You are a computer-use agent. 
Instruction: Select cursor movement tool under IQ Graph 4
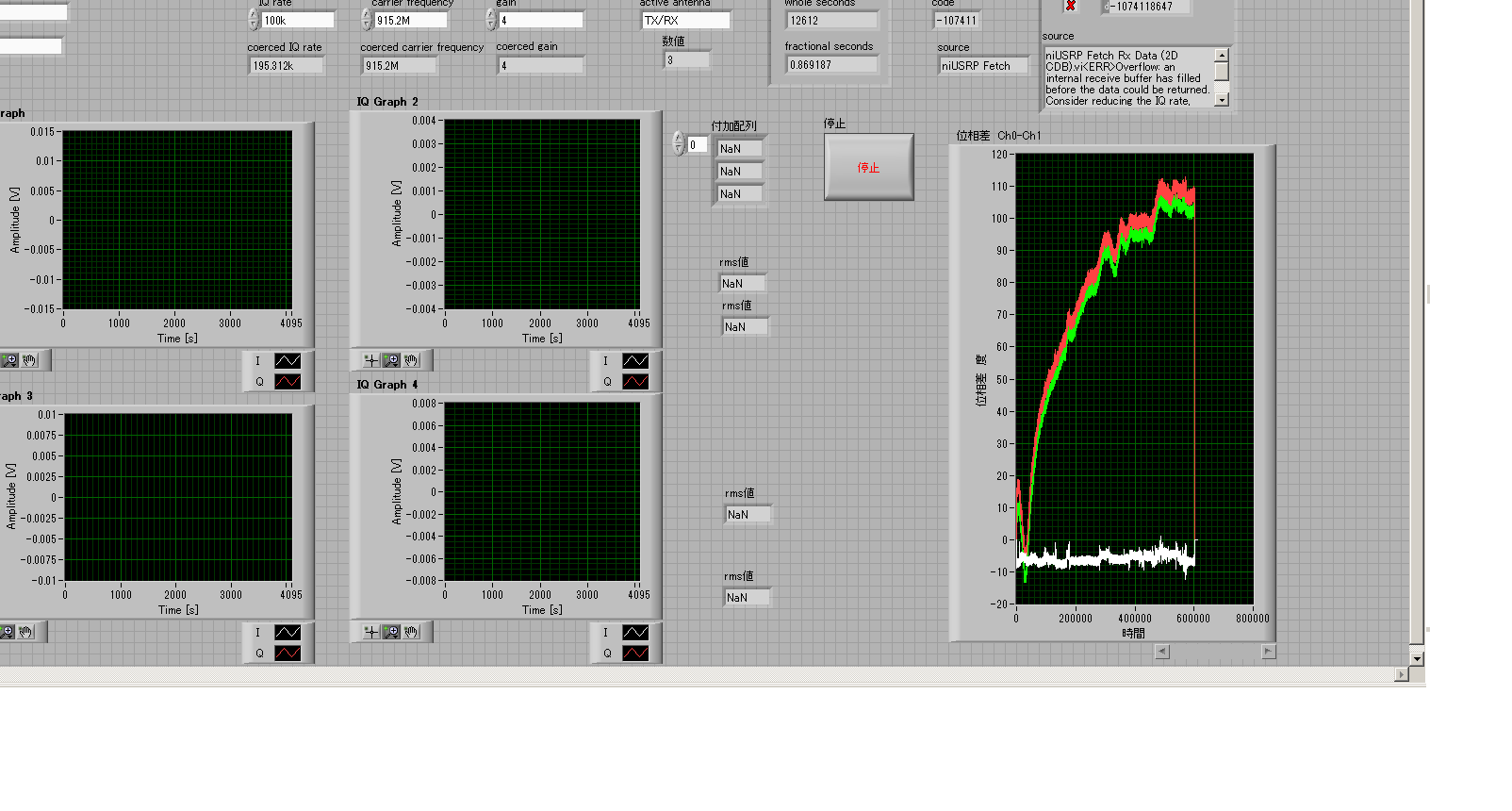point(371,632)
